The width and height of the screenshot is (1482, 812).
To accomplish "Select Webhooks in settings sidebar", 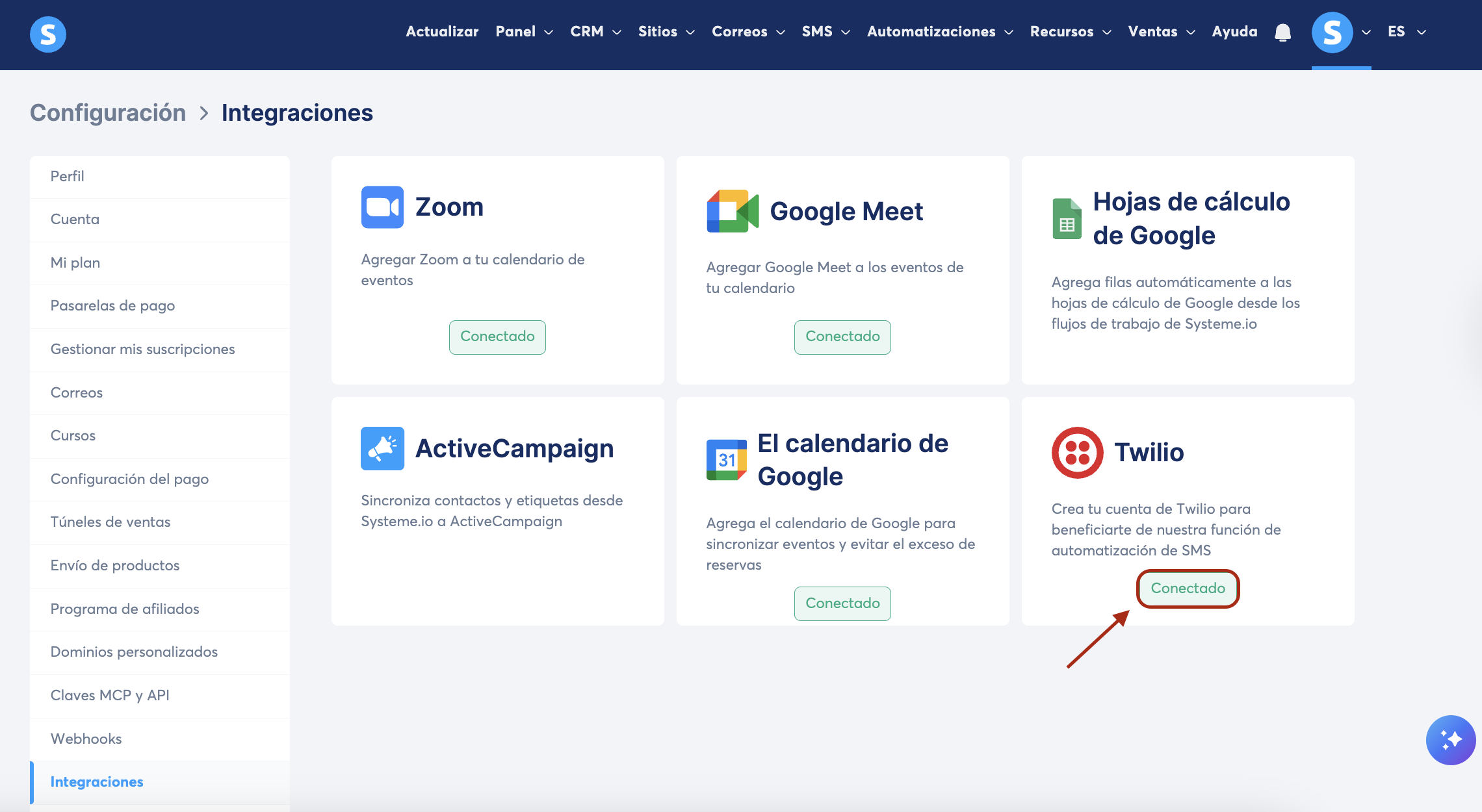I will coord(86,739).
